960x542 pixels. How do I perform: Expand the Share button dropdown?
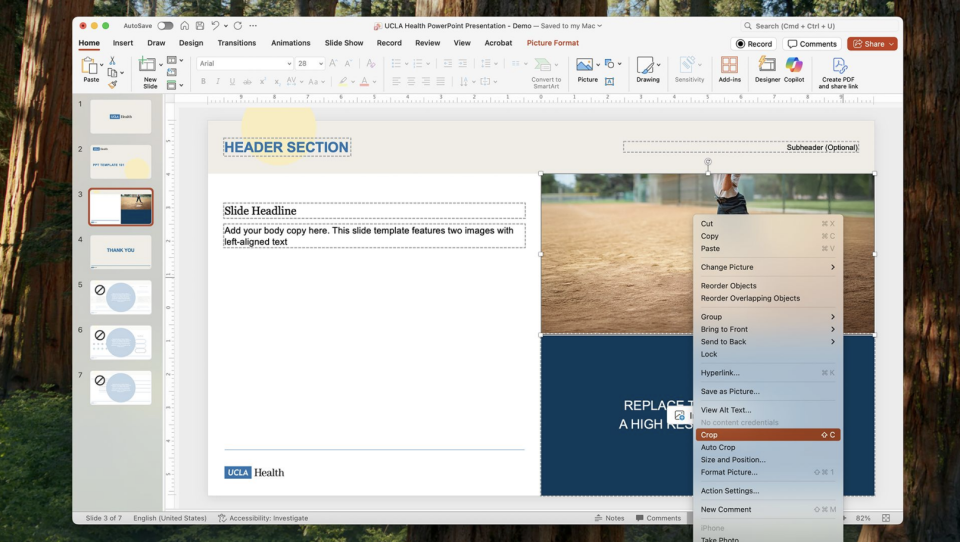(x=891, y=44)
